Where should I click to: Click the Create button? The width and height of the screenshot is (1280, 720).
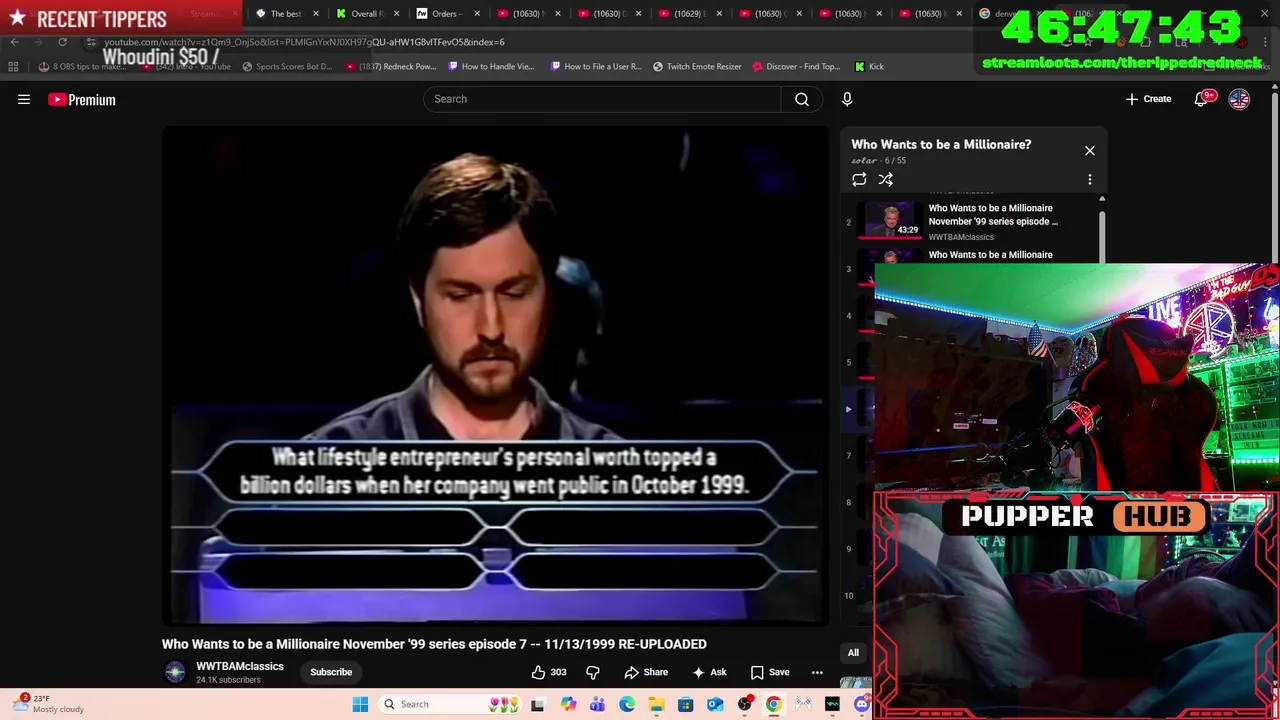pyautogui.click(x=1148, y=99)
